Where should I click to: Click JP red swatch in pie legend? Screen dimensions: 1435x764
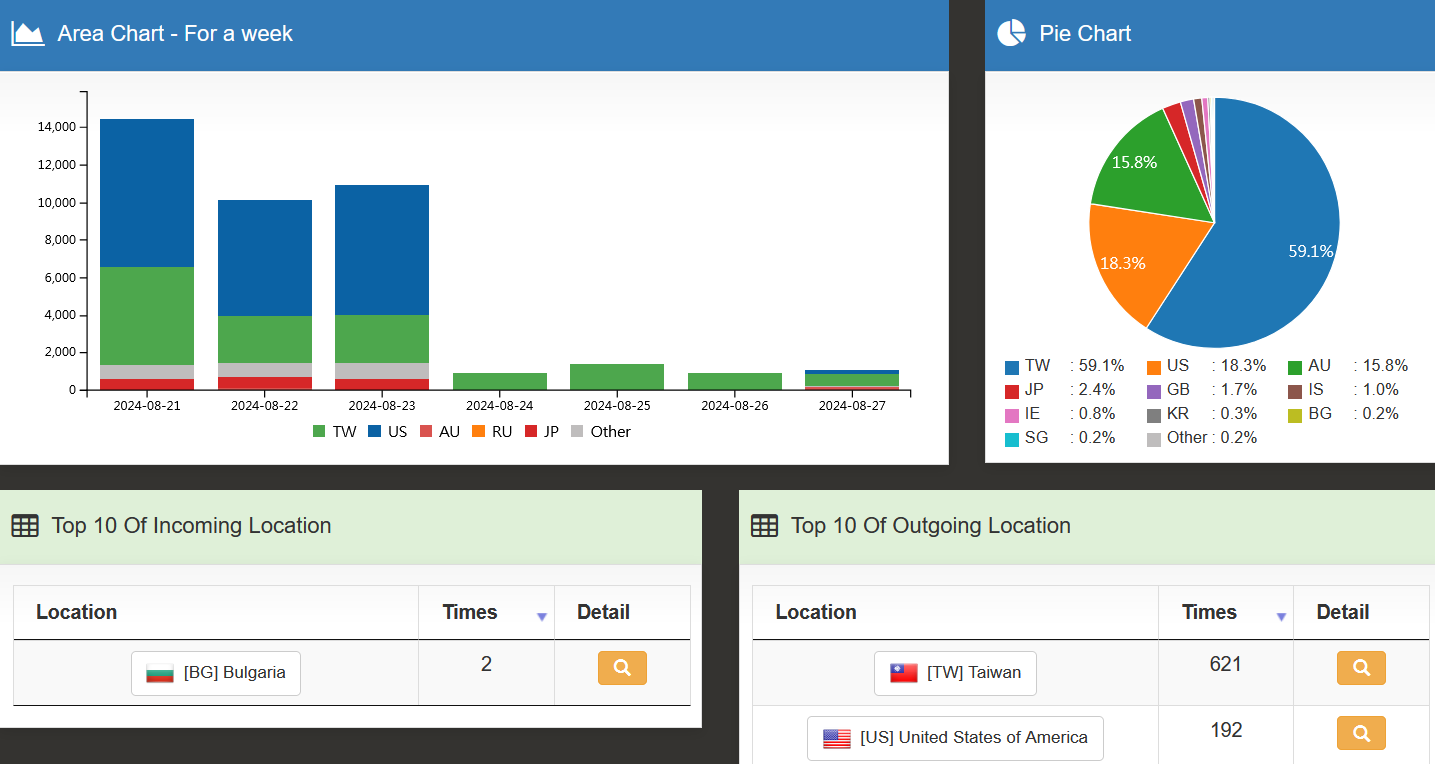click(1012, 391)
